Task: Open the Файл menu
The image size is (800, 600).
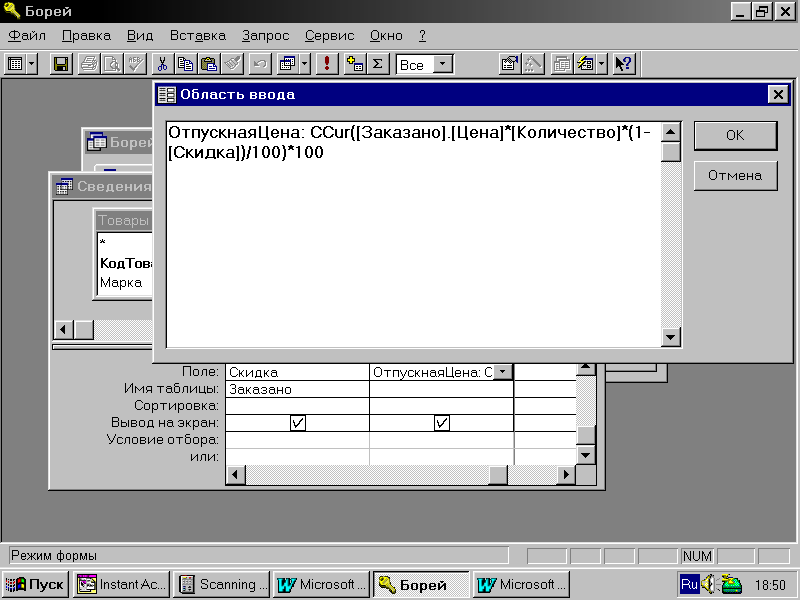Action: coord(27,36)
